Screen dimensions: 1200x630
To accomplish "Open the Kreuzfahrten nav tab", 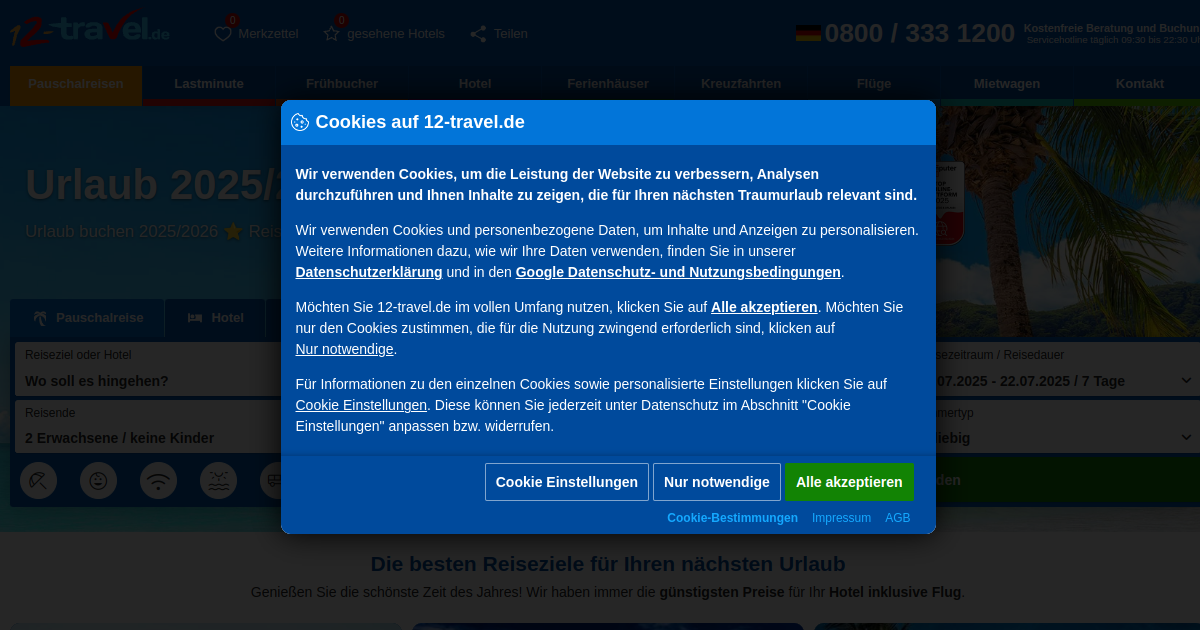I will click(741, 84).
